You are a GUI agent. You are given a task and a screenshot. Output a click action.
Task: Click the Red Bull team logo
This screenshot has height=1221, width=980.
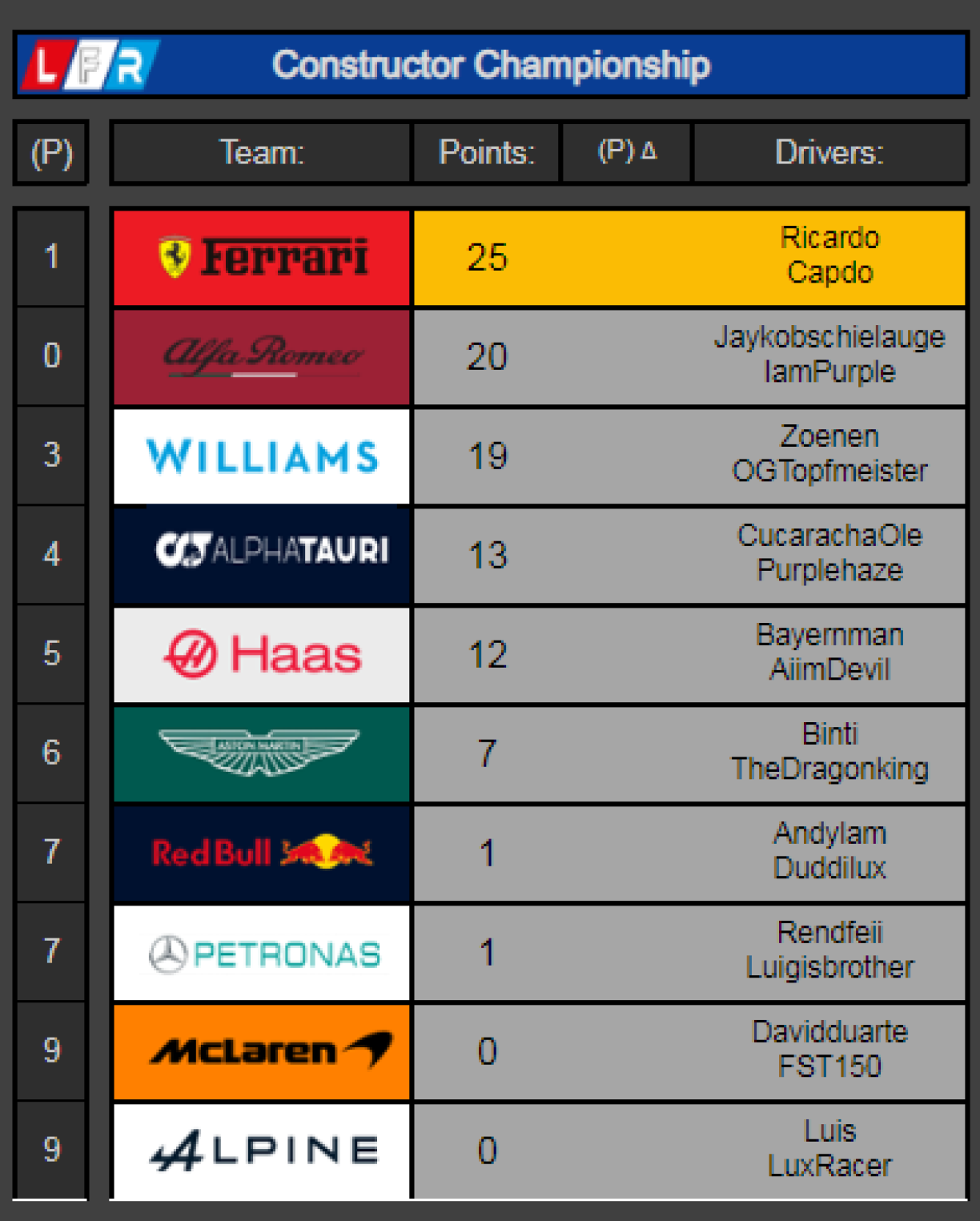(x=262, y=853)
